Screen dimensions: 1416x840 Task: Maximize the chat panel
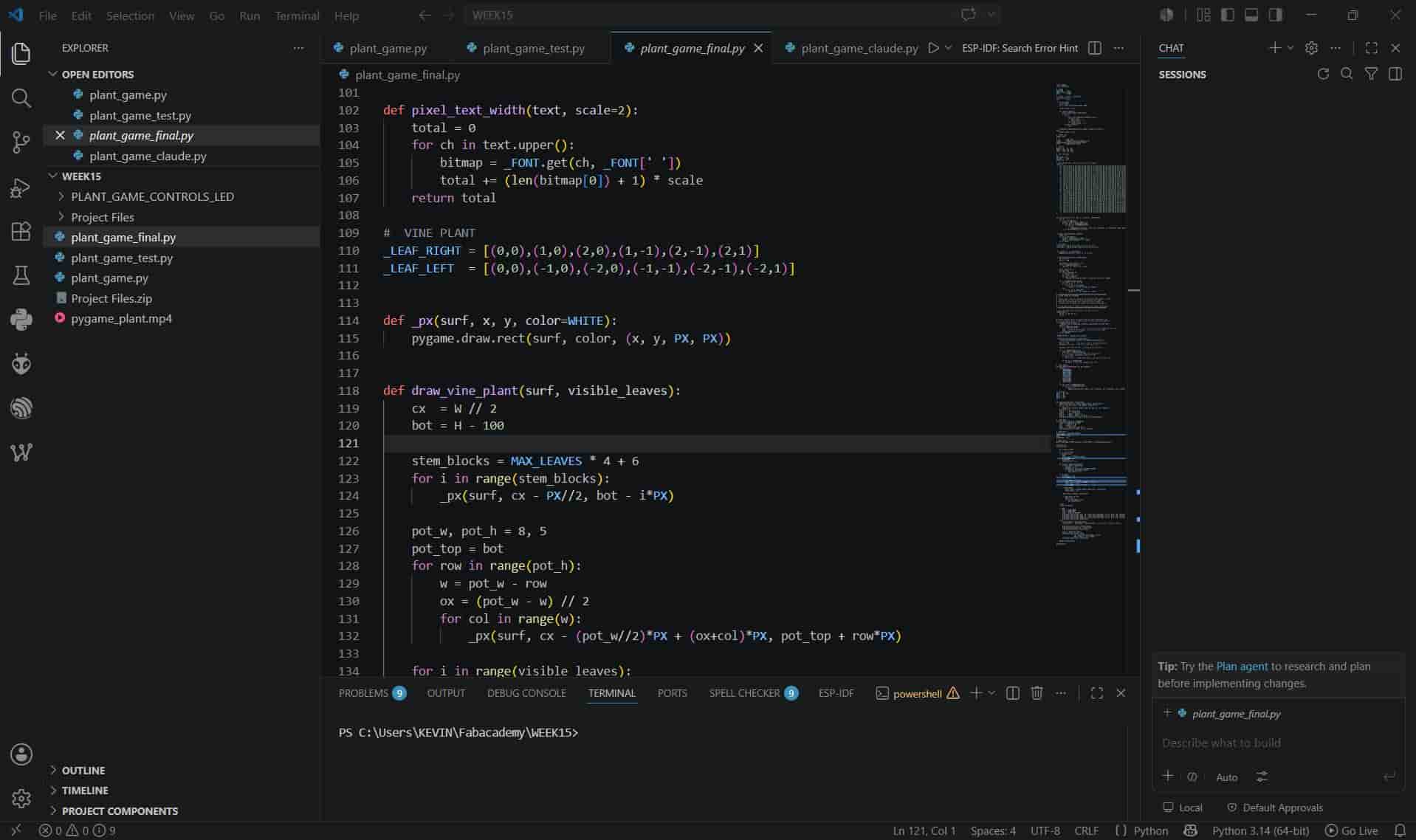point(1371,48)
